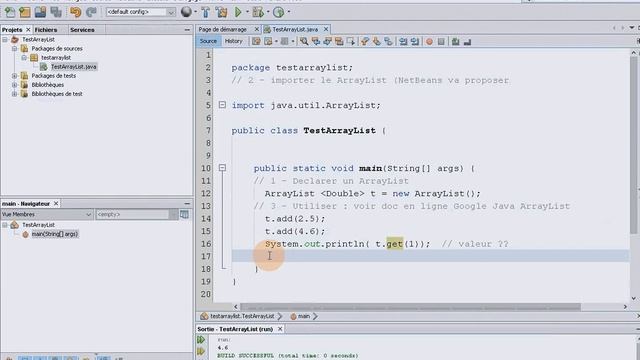Clean and build with hammer-broom icon
This screenshot has height=360, width=640.
click(x=222, y=12)
